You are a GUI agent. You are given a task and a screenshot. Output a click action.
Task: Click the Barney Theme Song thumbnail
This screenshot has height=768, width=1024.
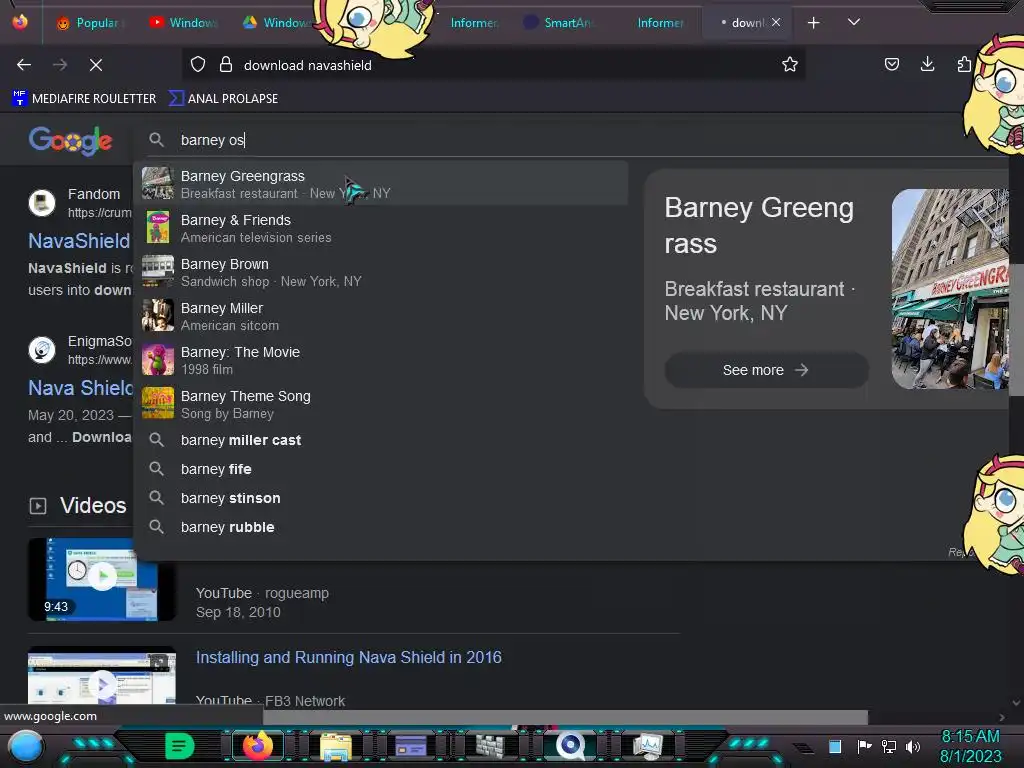158,403
